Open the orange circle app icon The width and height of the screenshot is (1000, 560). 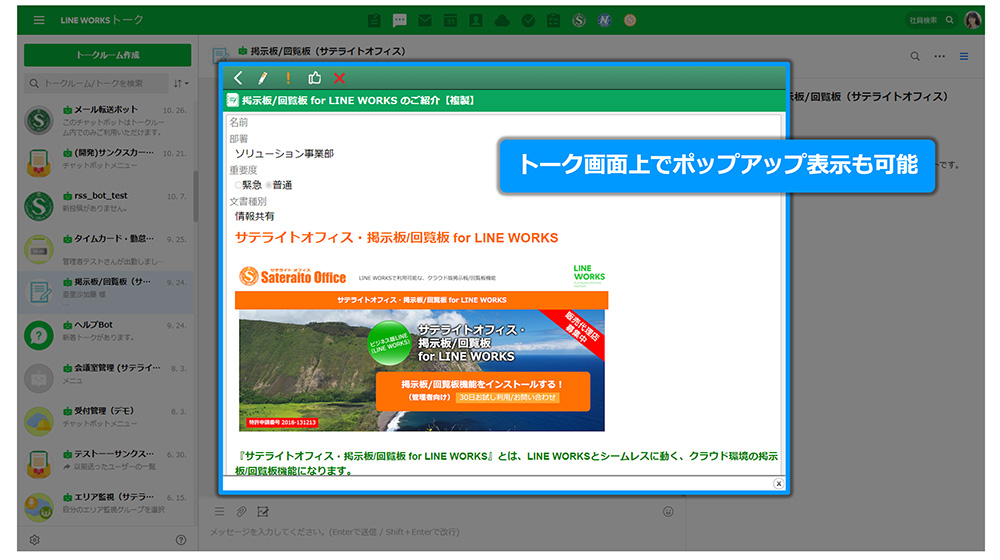[630, 20]
